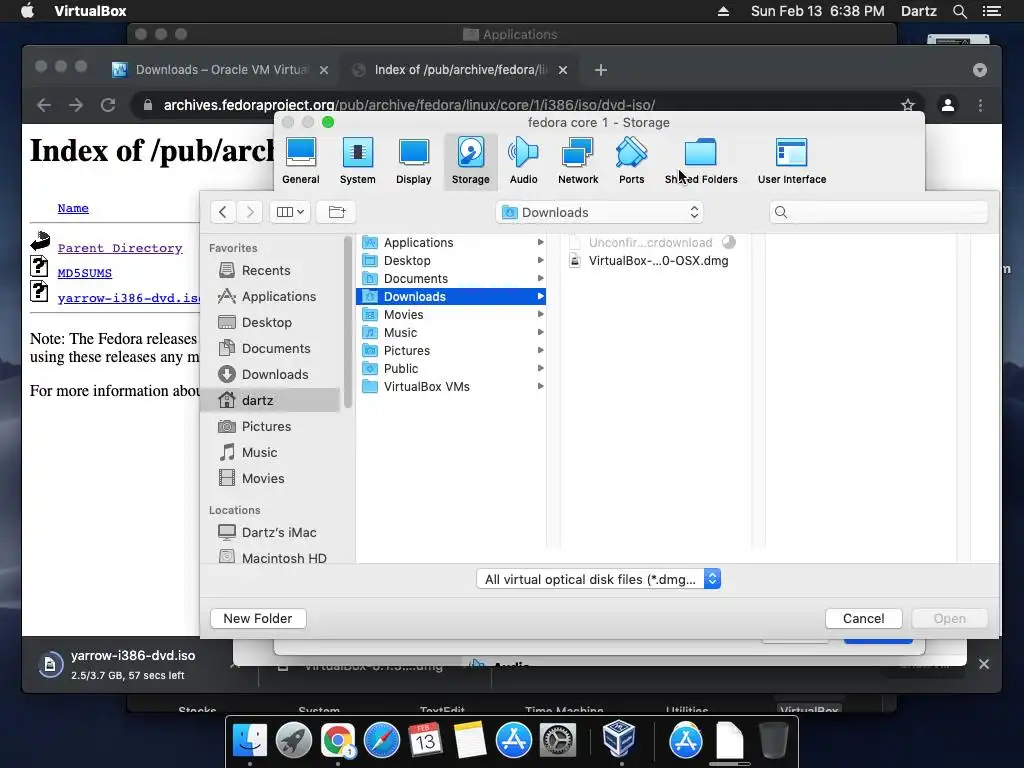Open Documents folder in column list
1024x768 pixels.
(451, 279)
